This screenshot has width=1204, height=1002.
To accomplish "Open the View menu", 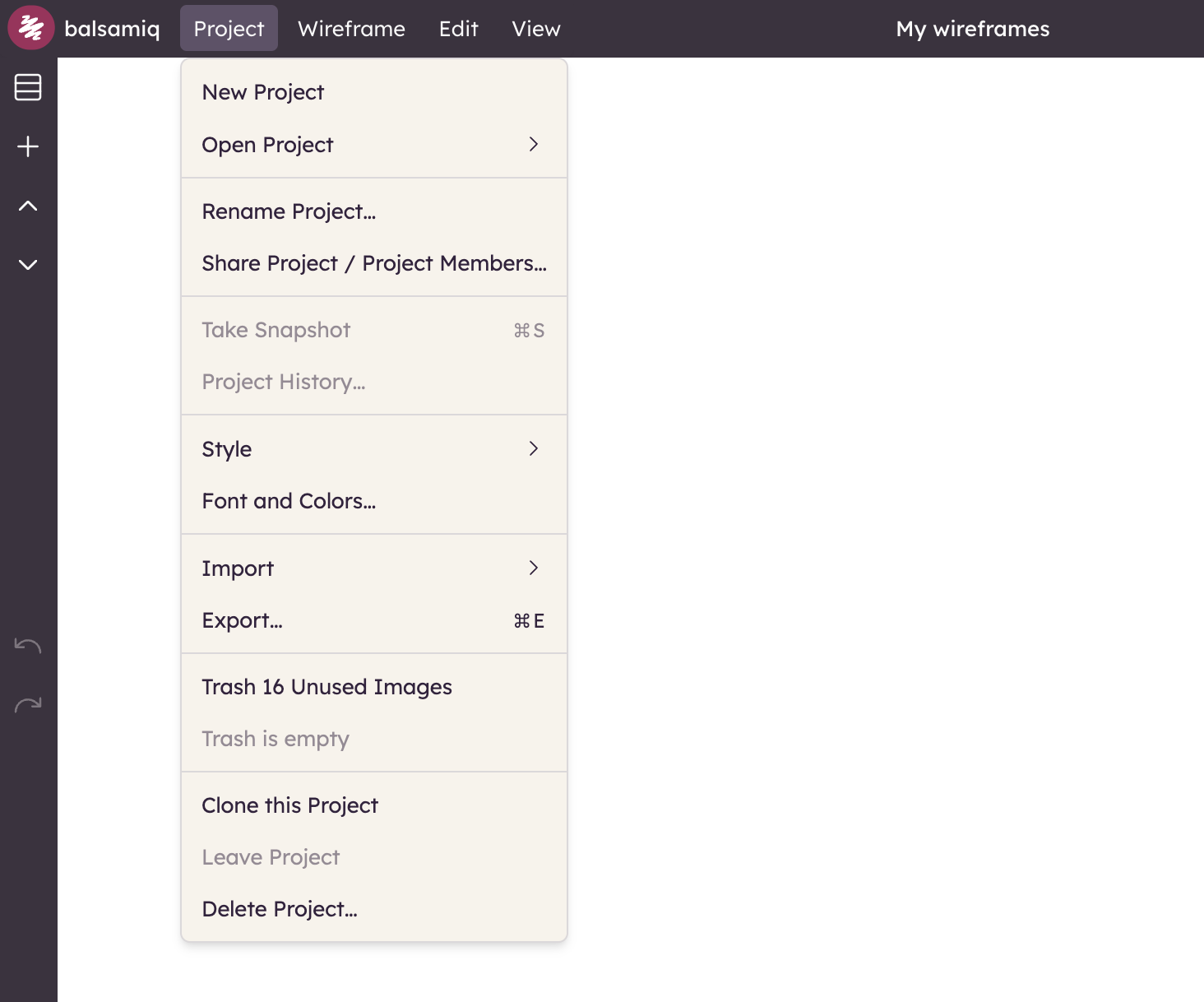I will (x=535, y=29).
